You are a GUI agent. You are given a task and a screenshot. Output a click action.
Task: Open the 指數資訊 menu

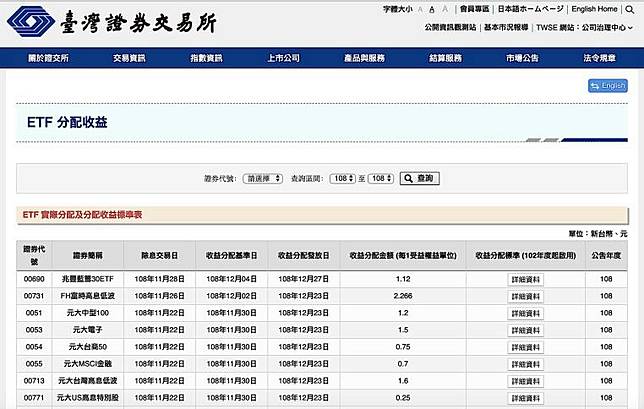tap(206, 58)
